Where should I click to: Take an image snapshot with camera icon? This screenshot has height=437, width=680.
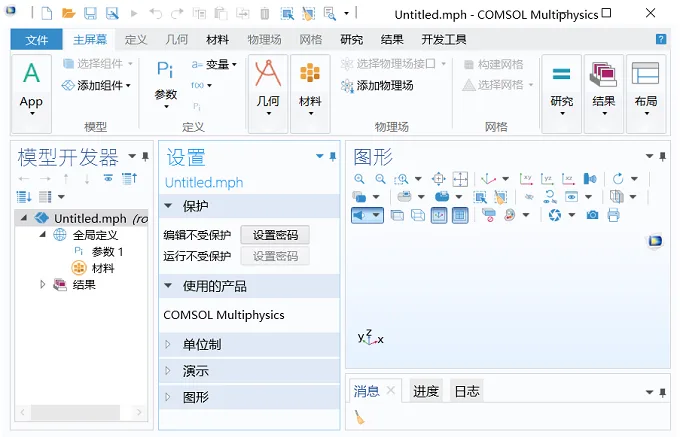(x=592, y=215)
